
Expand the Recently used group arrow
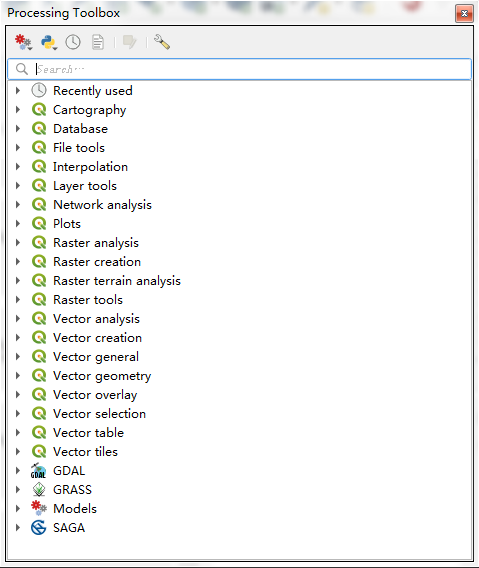click(18, 91)
